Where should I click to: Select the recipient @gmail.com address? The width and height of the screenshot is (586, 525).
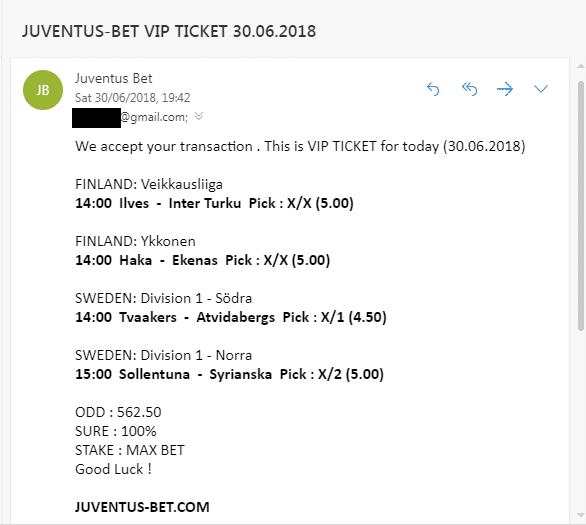(x=130, y=117)
